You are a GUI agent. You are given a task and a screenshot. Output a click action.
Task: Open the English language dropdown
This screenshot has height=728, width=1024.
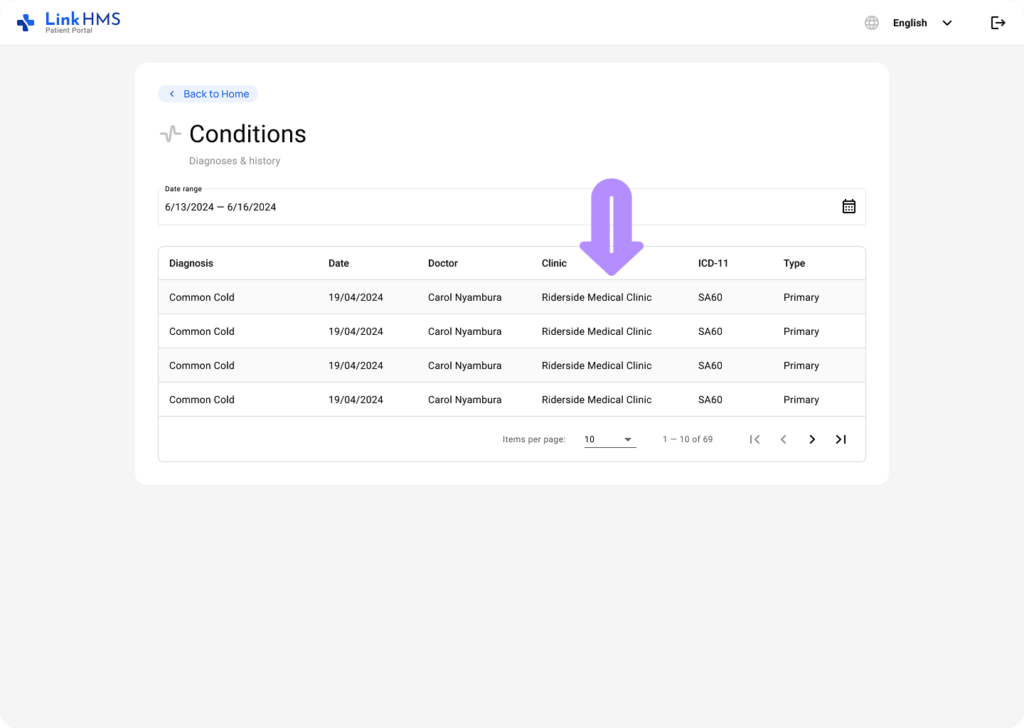click(x=922, y=23)
